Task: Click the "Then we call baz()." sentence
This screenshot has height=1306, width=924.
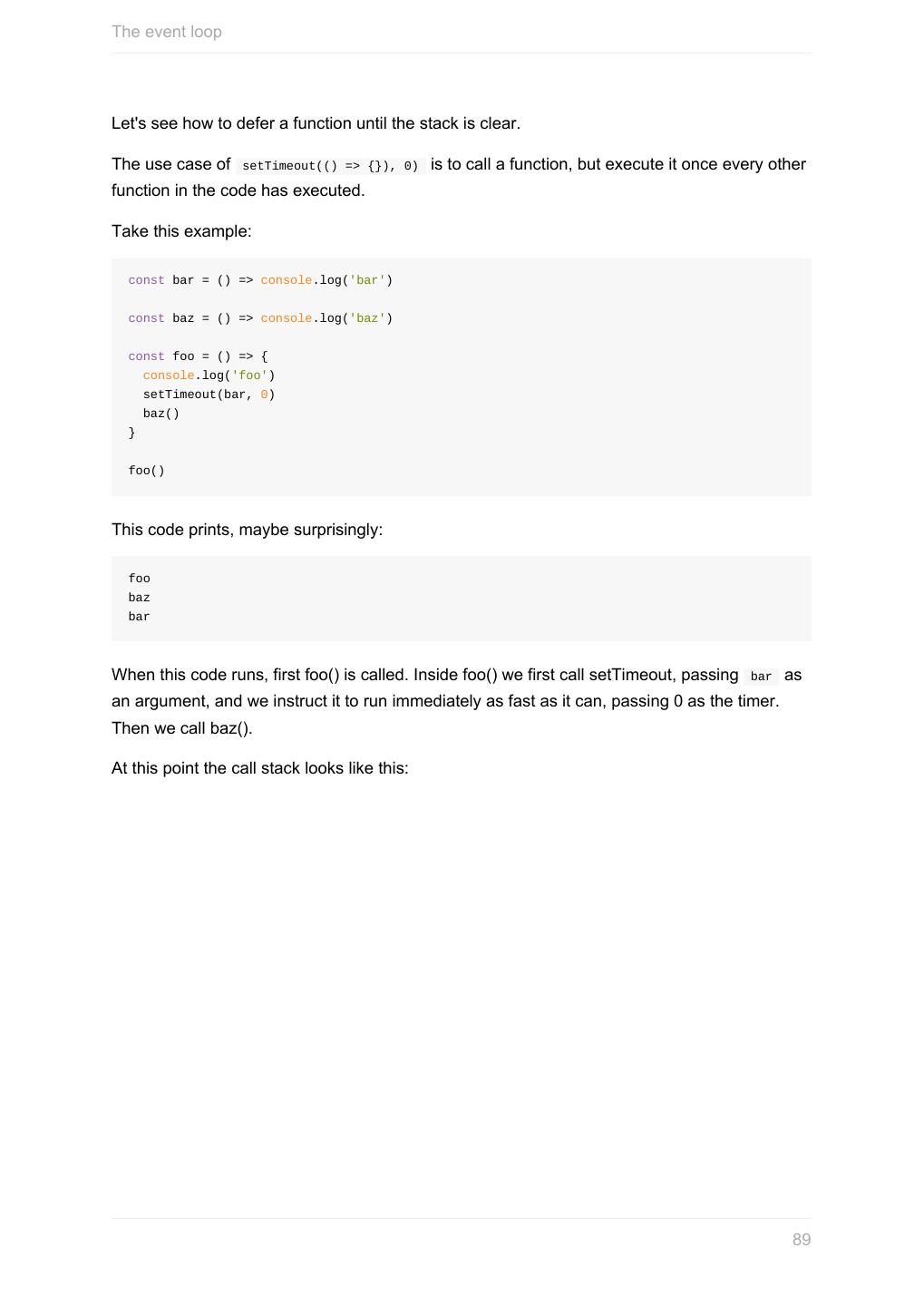Action: click(181, 728)
